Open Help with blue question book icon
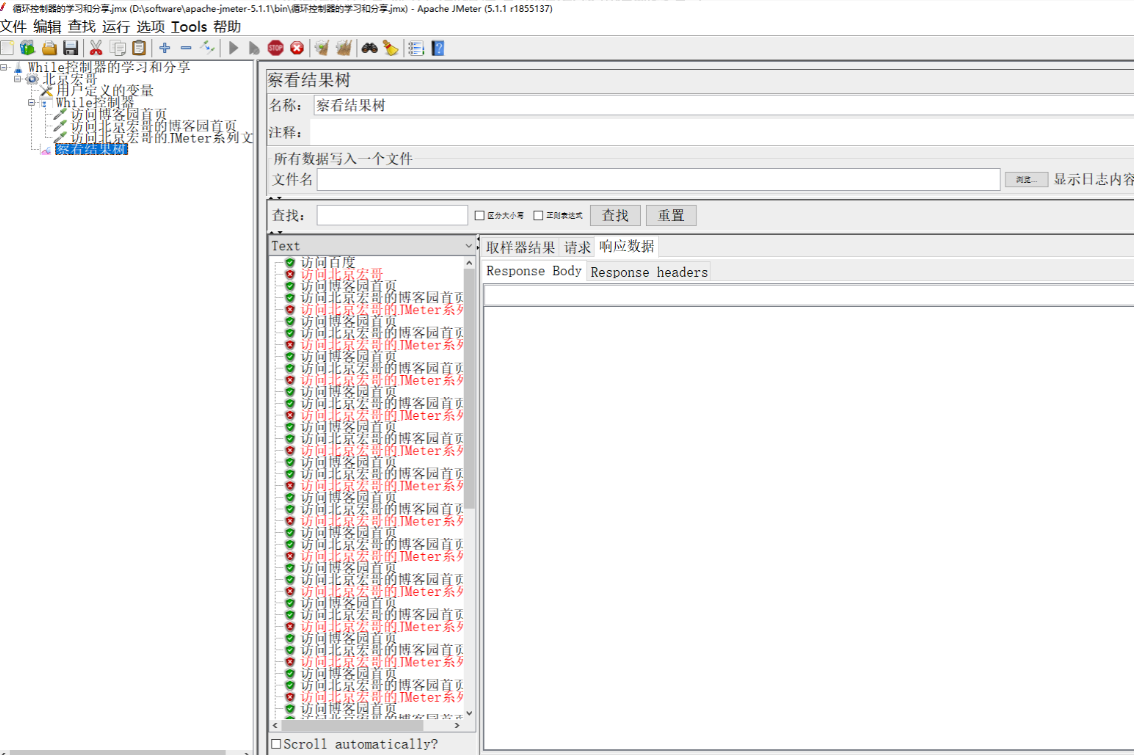Screen dimensions: 1134x755 438,48
